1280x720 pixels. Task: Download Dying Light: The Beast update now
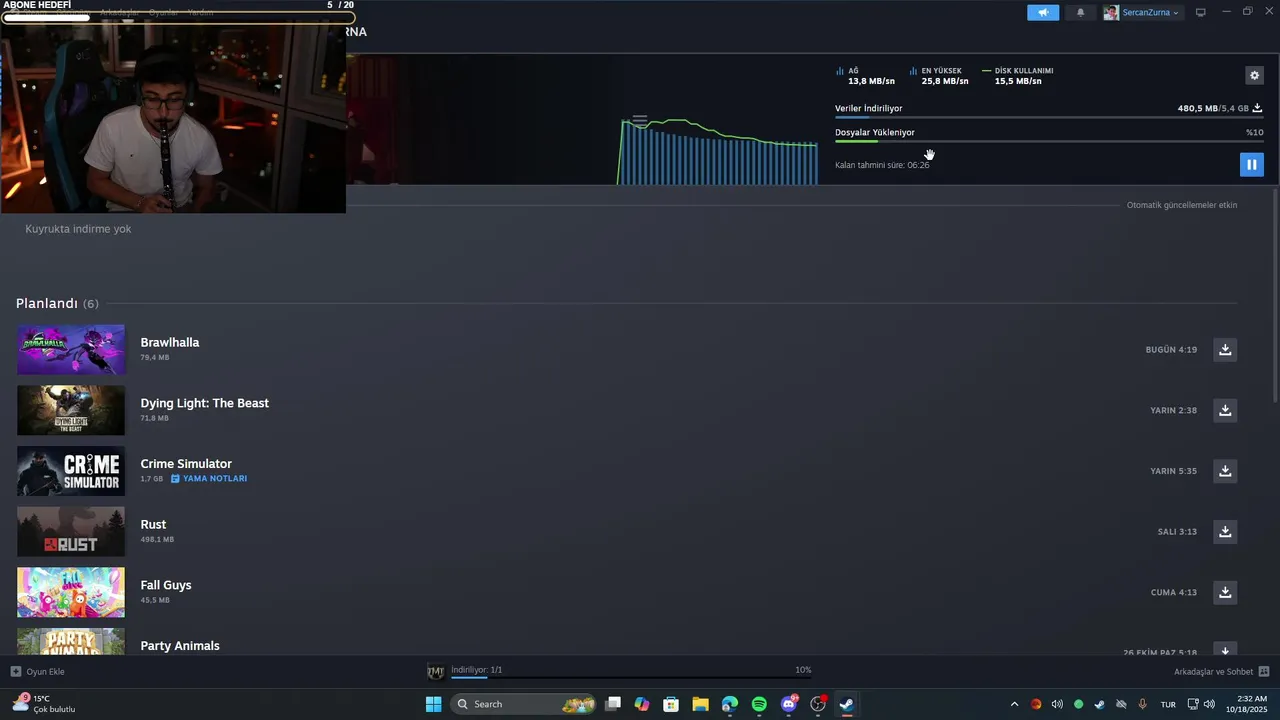tap(1225, 410)
